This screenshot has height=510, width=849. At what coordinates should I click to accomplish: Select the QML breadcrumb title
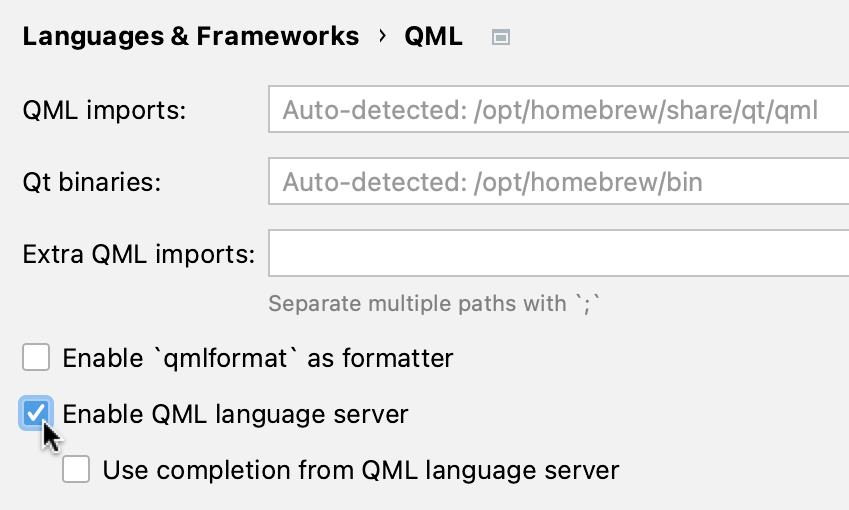[433, 37]
